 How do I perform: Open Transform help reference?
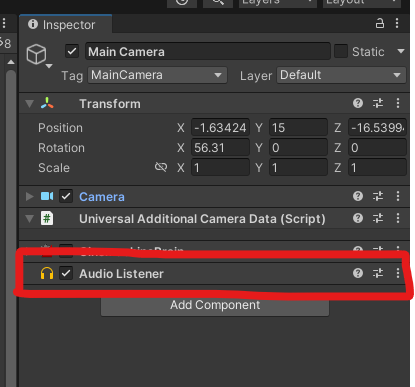[358, 103]
